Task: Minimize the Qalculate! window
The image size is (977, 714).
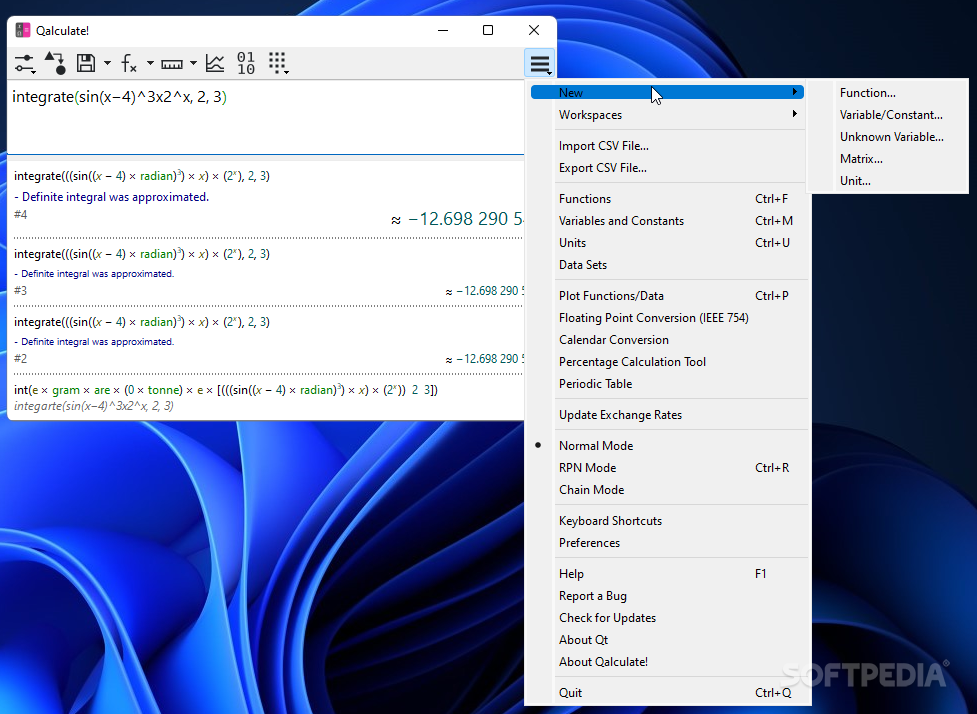Action: pyautogui.click(x=443, y=30)
